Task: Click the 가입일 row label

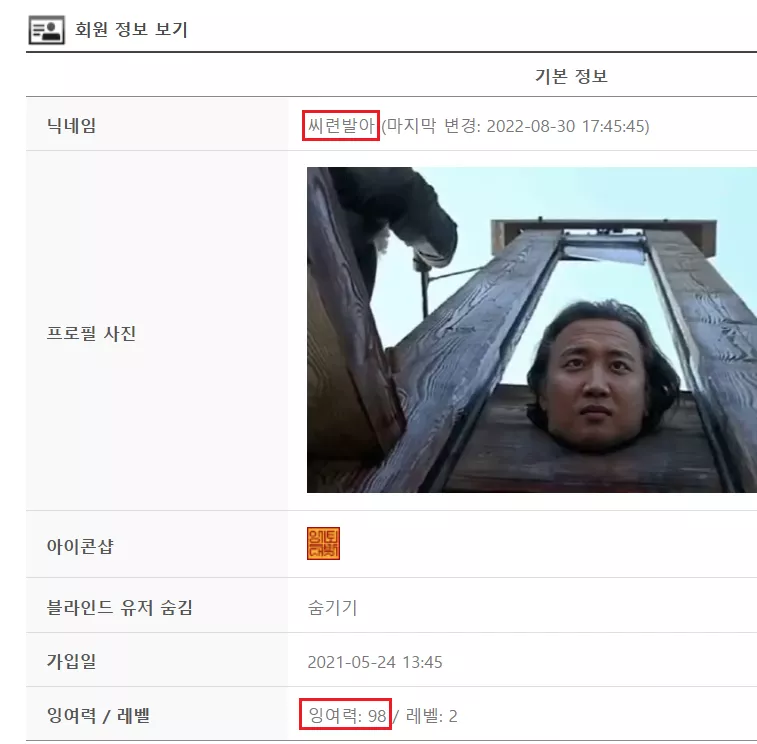Action: 71,661
